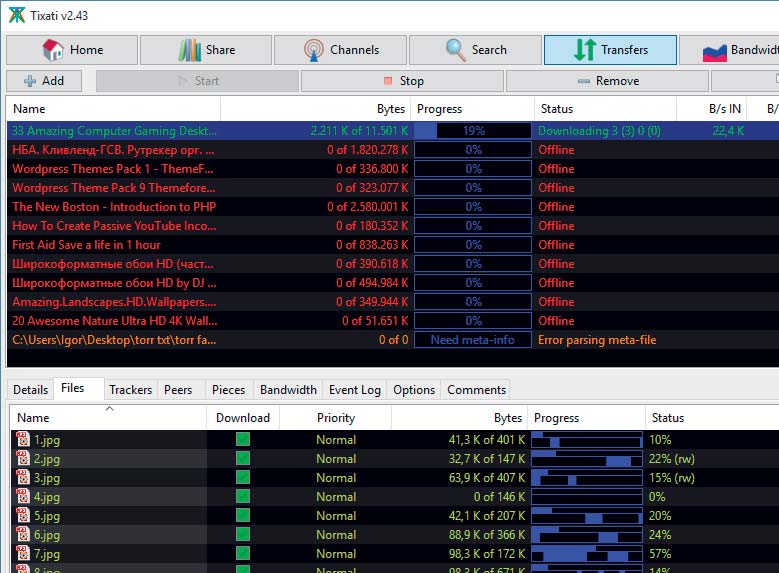Click 'Downloading 3 (3) 0 (0)' status
The width and height of the screenshot is (779, 573).
[x=599, y=131]
